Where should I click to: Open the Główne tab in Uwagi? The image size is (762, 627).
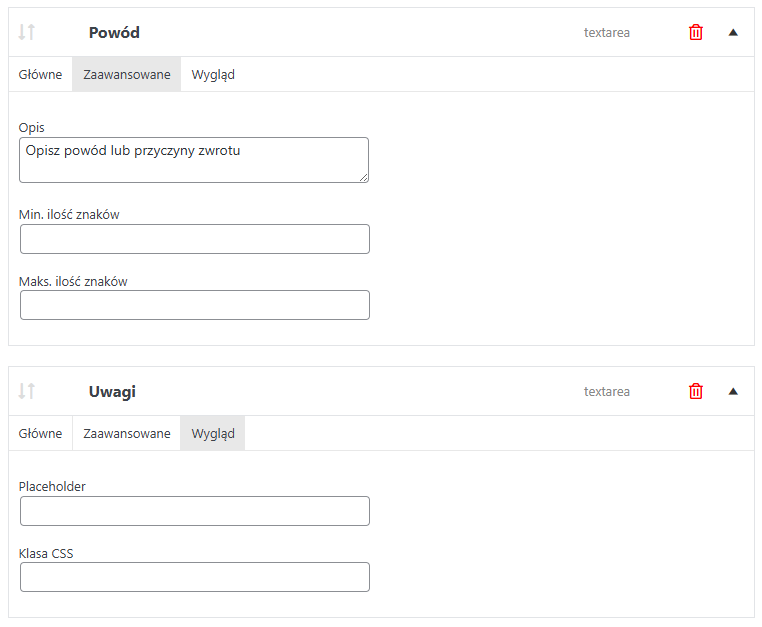point(40,433)
